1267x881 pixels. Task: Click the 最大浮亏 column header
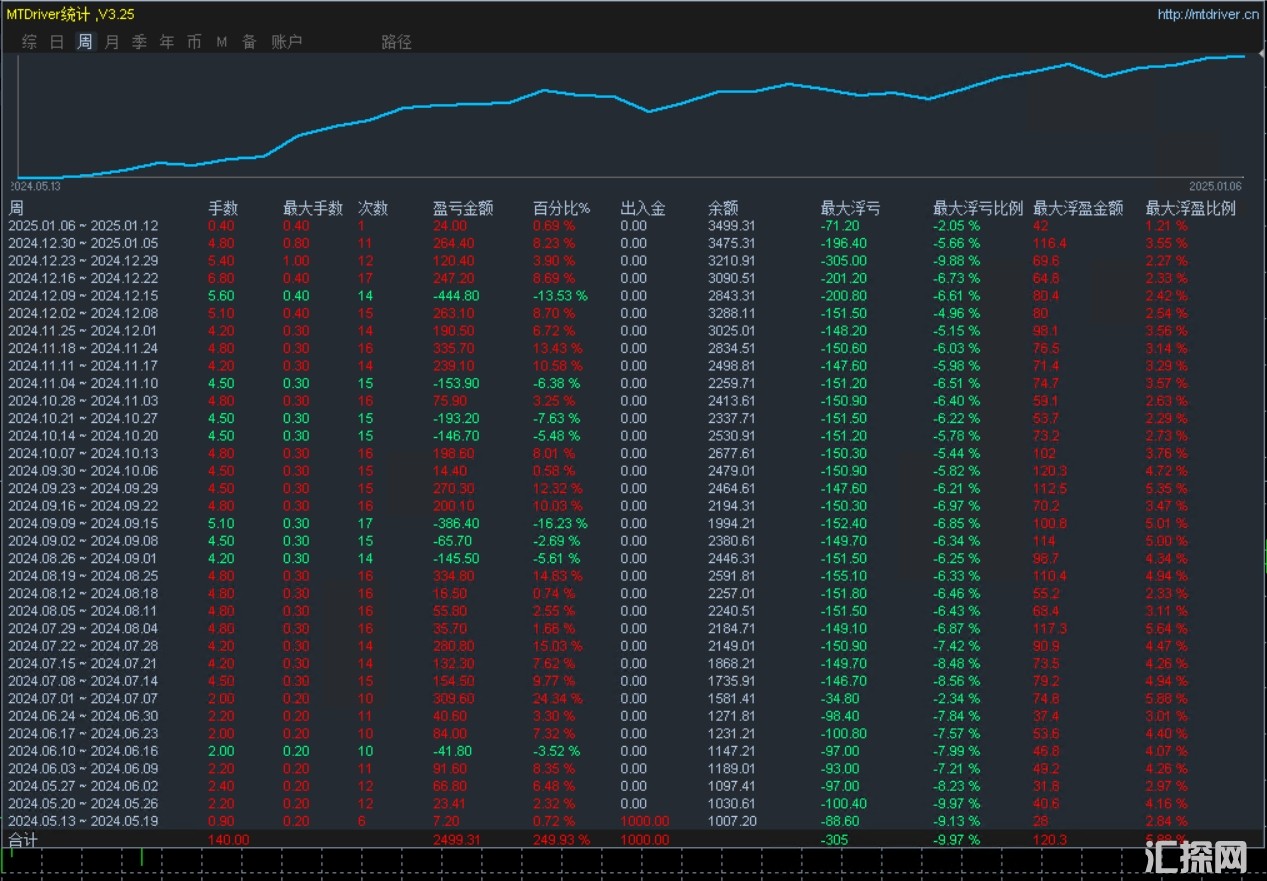(x=850, y=208)
